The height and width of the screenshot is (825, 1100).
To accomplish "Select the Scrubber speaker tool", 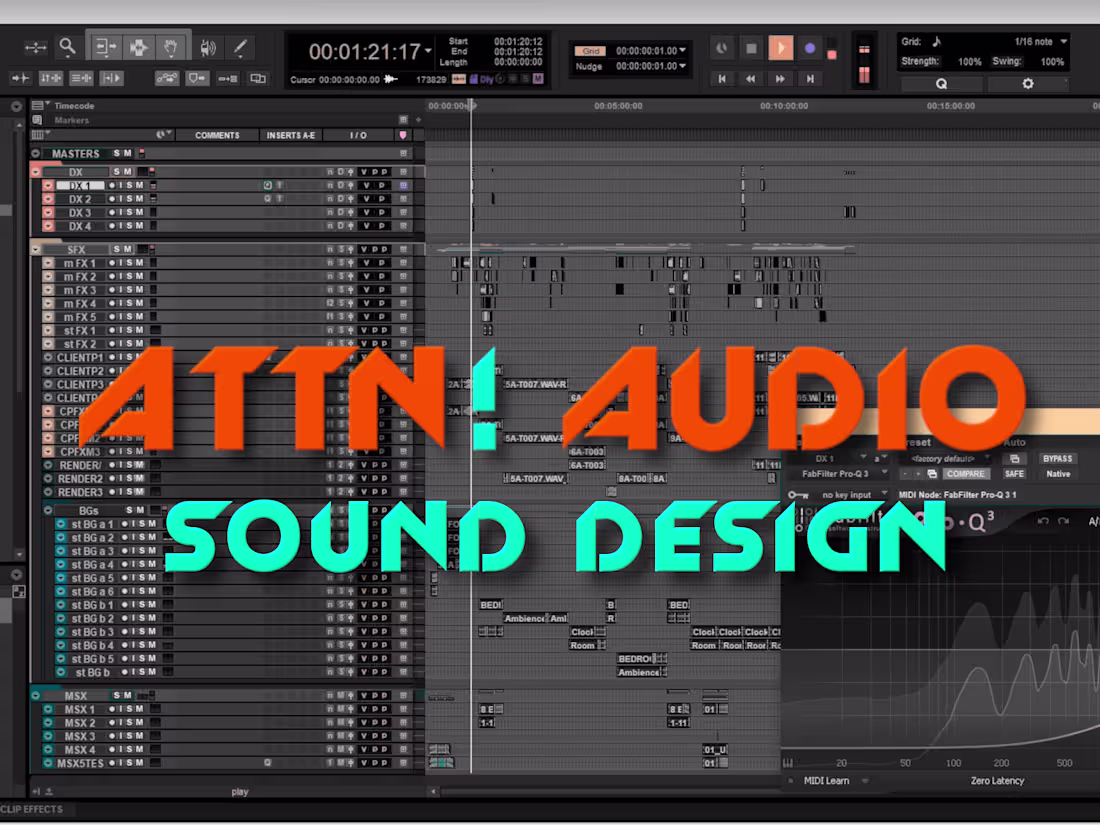I will [208, 48].
